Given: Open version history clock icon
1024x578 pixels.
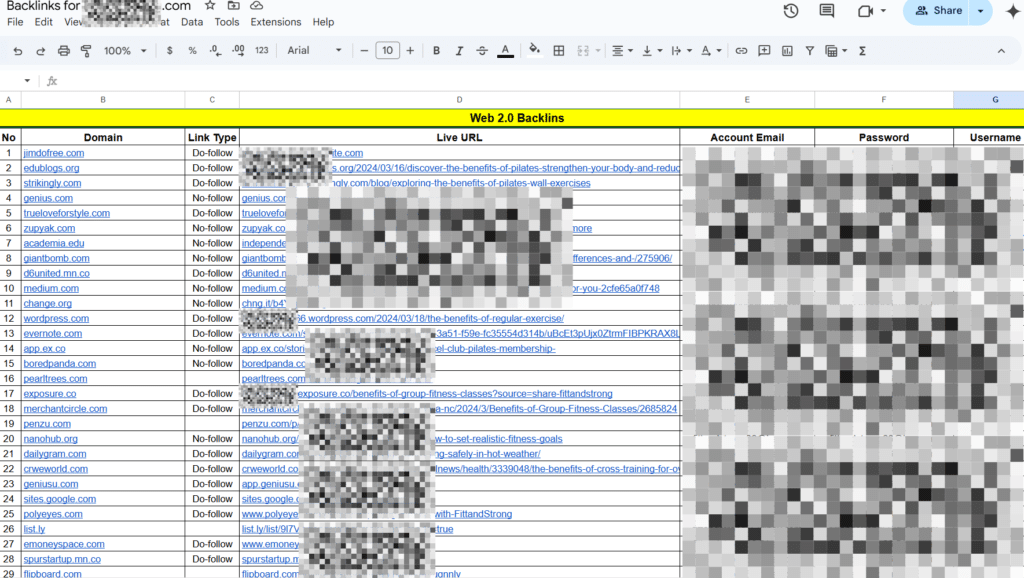Looking at the screenshot, I should [791, 11].
